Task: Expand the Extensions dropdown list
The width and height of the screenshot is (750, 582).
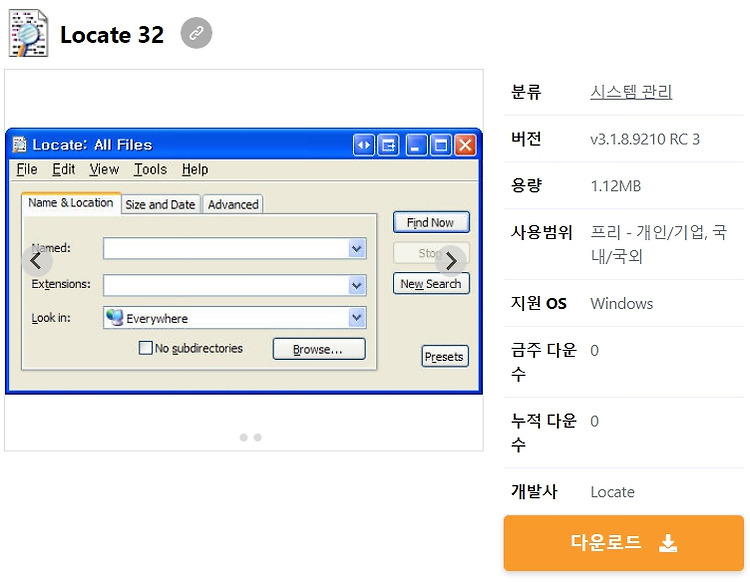Action: 357,286
